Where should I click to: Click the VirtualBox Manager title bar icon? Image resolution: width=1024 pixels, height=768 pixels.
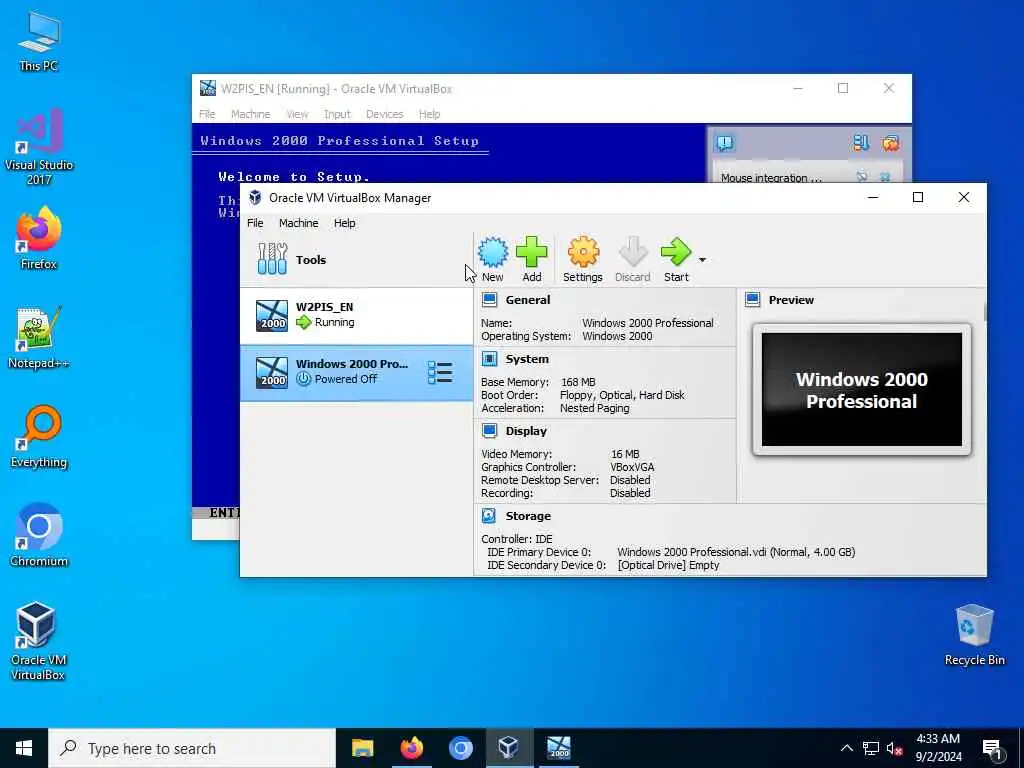point(255,197)
